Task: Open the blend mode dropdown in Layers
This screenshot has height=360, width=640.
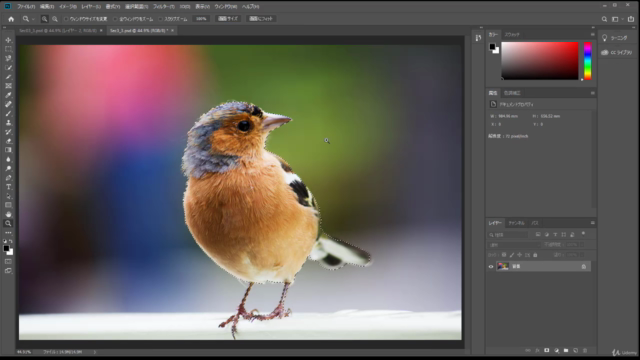Action: coord(514,245)
